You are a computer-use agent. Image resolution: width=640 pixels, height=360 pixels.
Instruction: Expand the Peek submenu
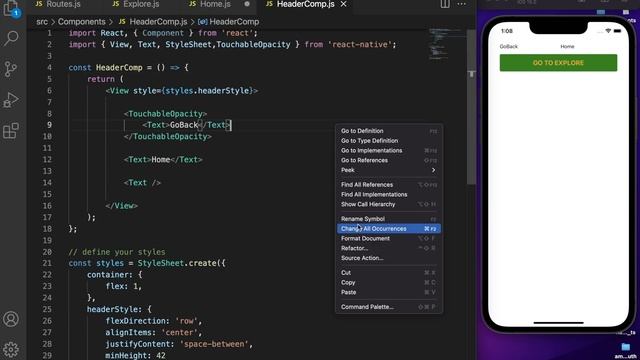(x=389, y=170)
